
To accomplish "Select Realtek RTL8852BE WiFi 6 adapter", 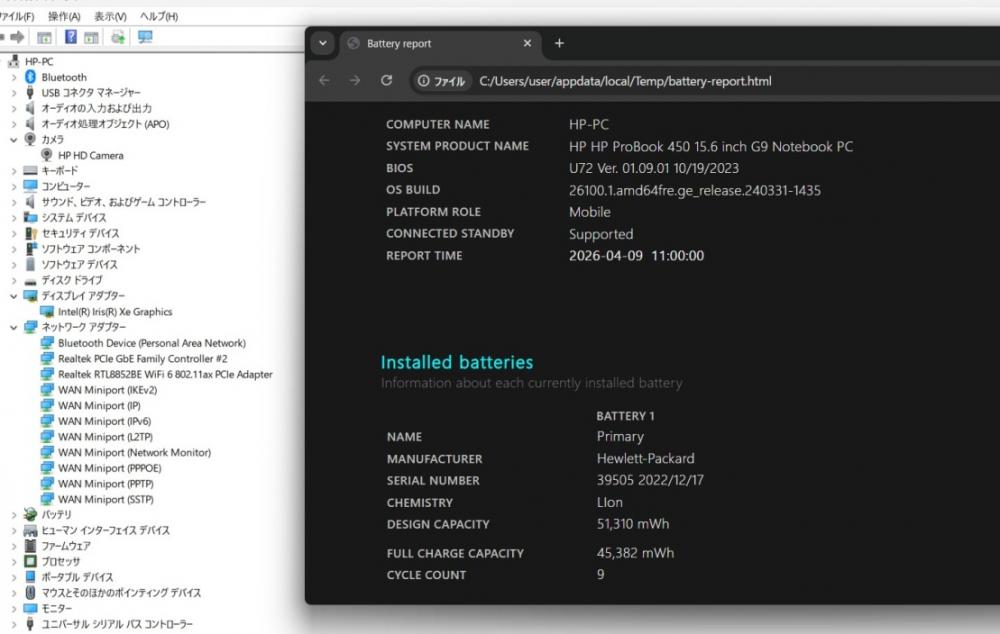I will pos(164,374).
